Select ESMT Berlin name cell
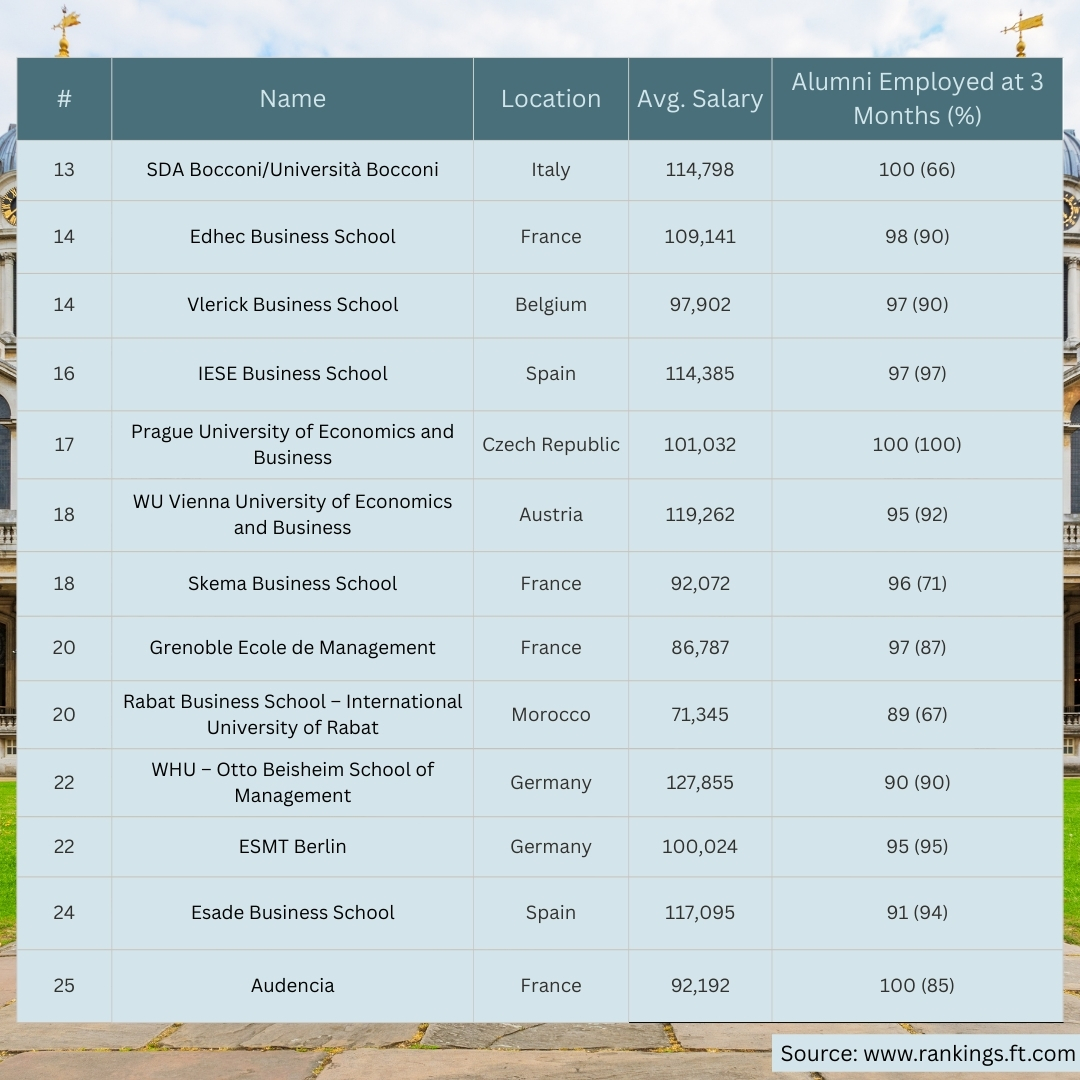This screenshot has height=1080, width=1080. click(x=293, y=847)
